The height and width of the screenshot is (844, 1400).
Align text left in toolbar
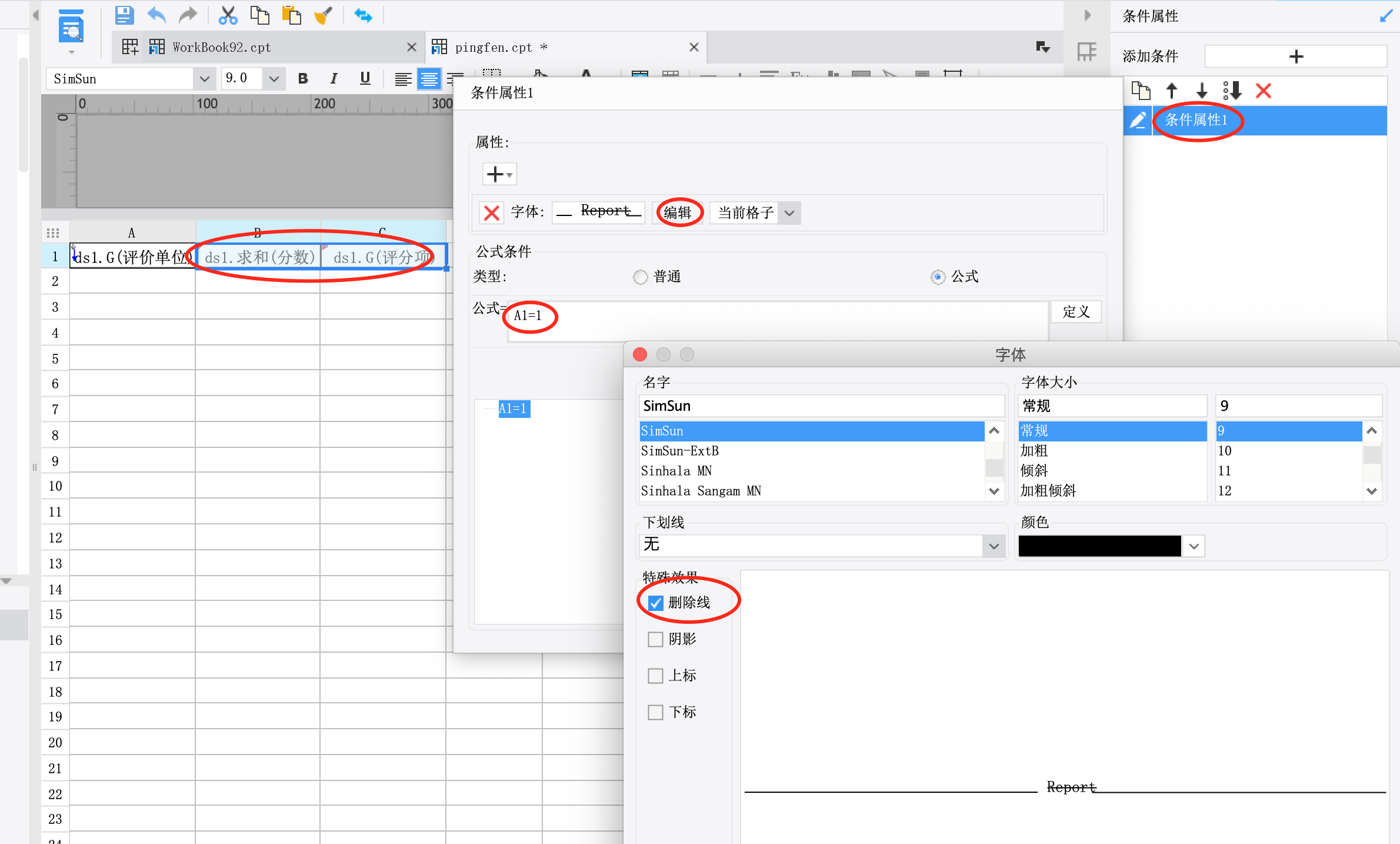pyautogui.click(x=403, y=79)
